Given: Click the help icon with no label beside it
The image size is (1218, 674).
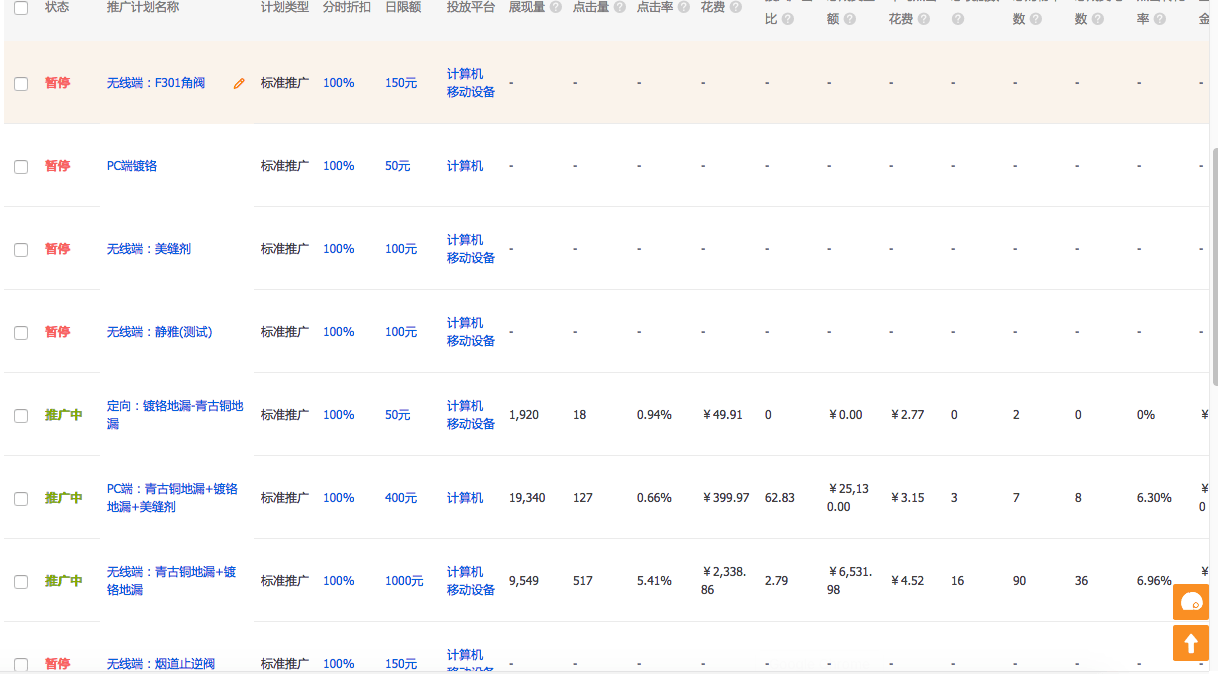Looking at the screenshot, I should point(958,19).
